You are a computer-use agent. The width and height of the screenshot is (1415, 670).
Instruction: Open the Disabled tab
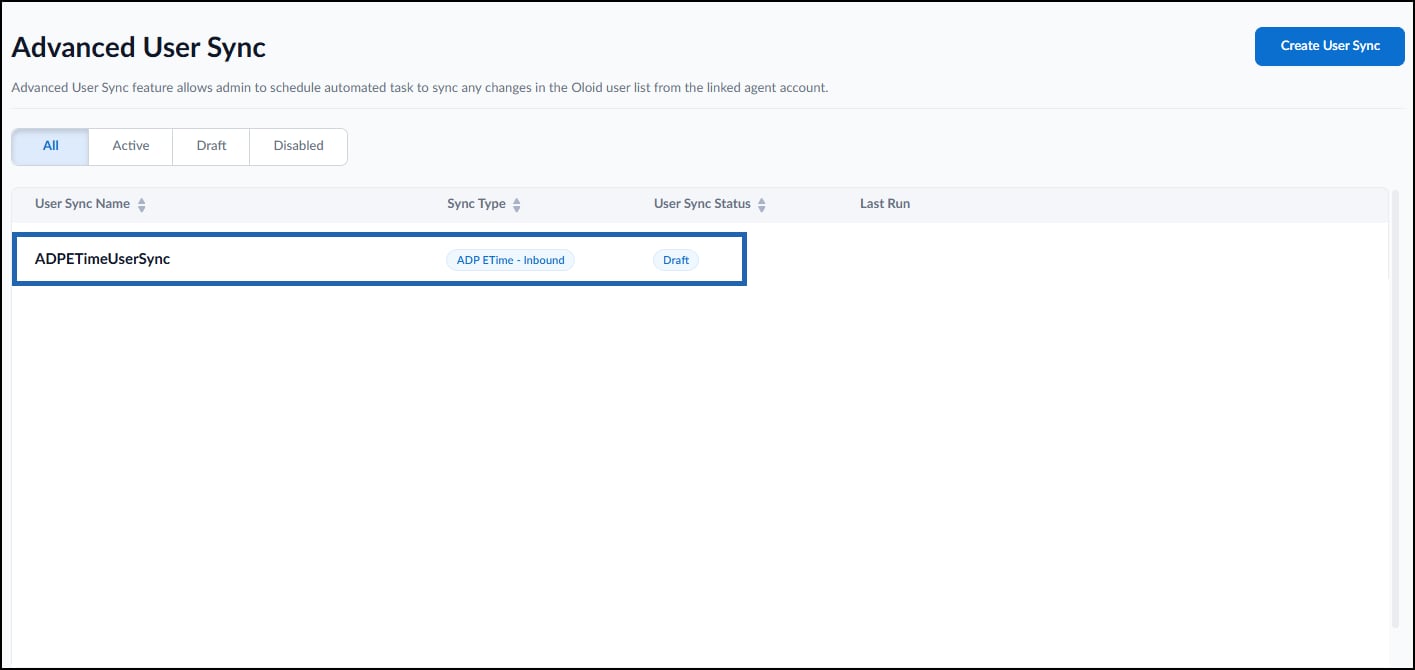299,146
